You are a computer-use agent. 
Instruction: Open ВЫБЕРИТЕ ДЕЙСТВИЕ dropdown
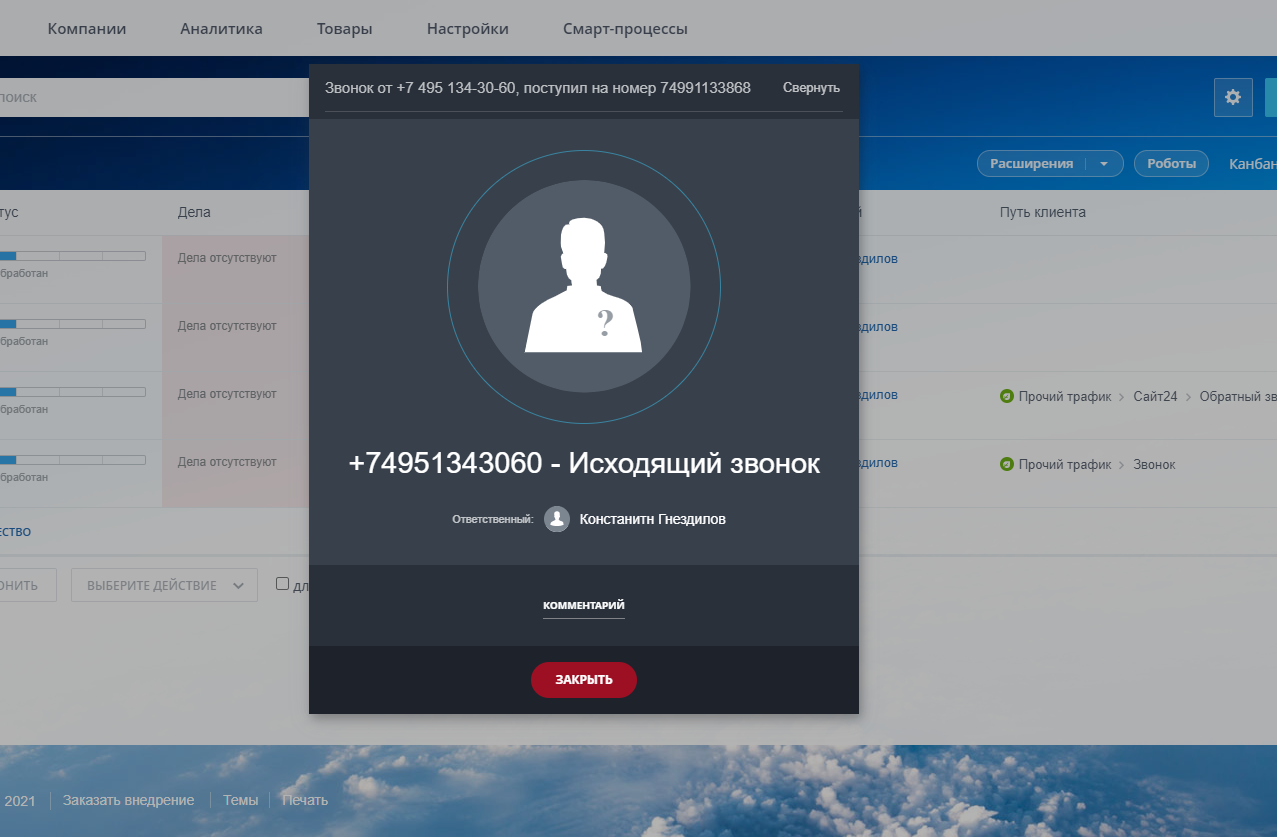(x=164, y=585)
